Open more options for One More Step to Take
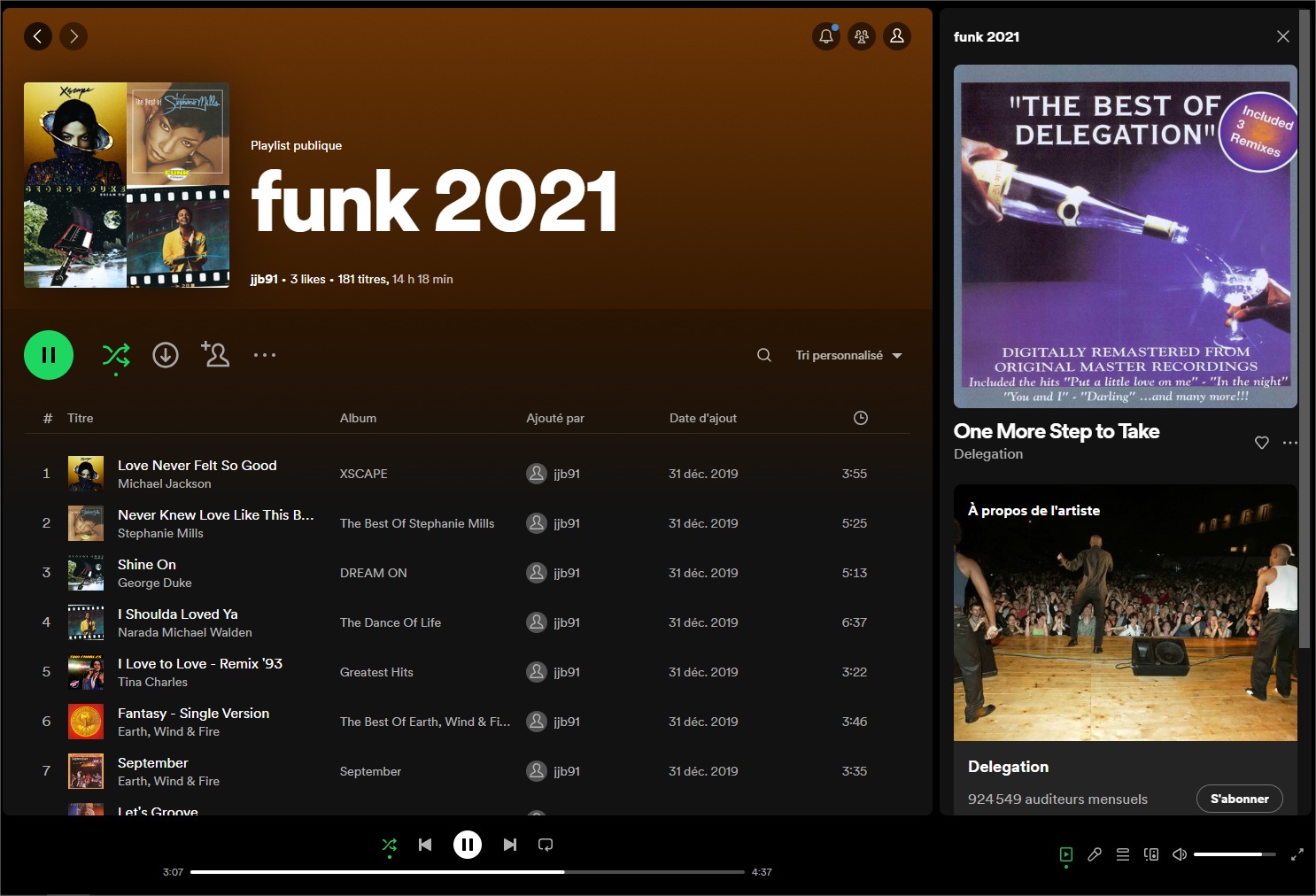The height and width of the screenshot is (896, 1316). [x=1289, y=443]
